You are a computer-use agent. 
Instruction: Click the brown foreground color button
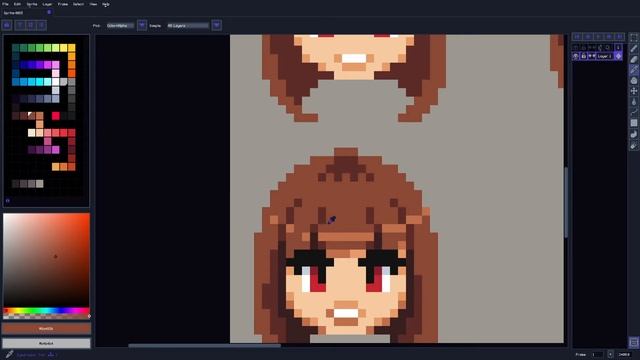point(46,329)
